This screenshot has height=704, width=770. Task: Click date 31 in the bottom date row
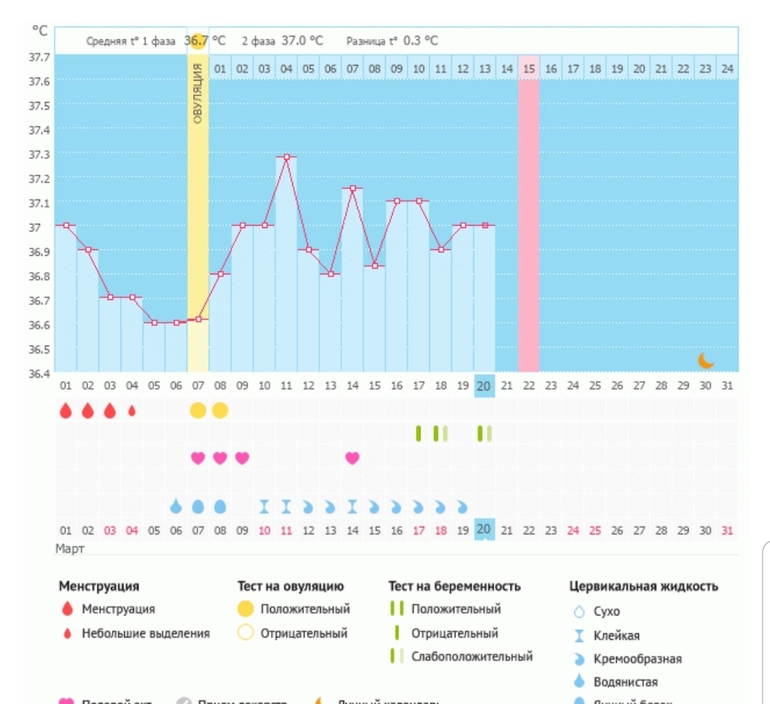[727, 529]
